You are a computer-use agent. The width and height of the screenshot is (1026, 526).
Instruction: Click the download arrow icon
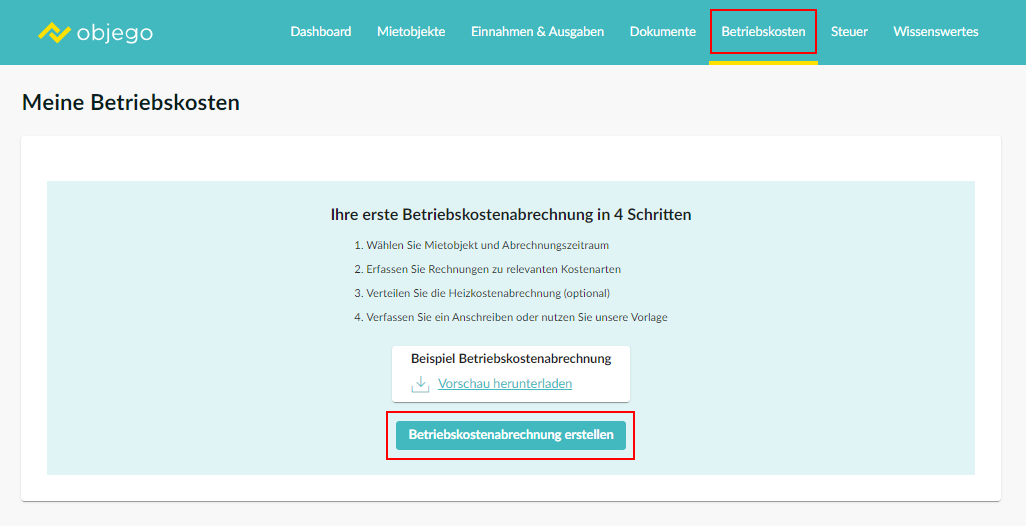(420, 384)
